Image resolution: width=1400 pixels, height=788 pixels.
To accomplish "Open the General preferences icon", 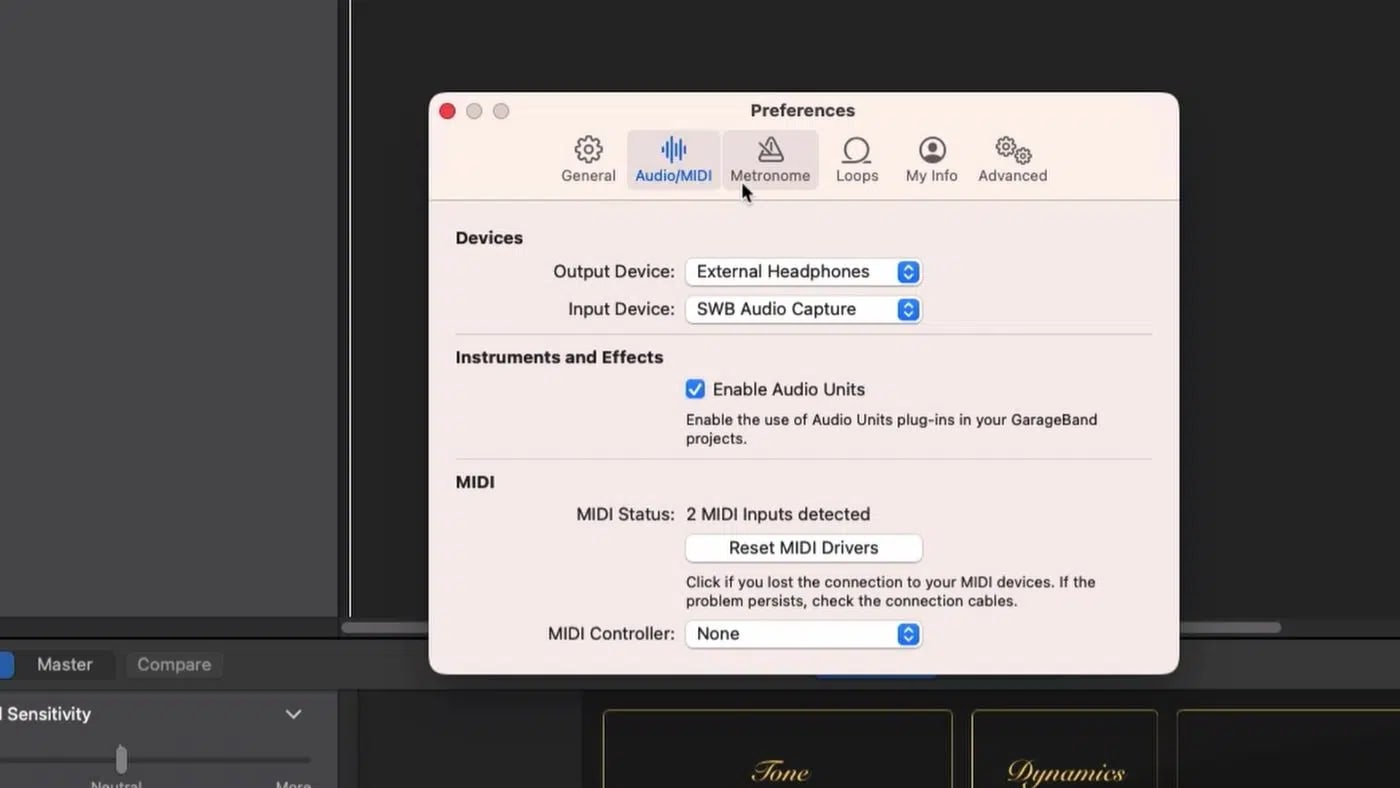I will pos(588,158).
